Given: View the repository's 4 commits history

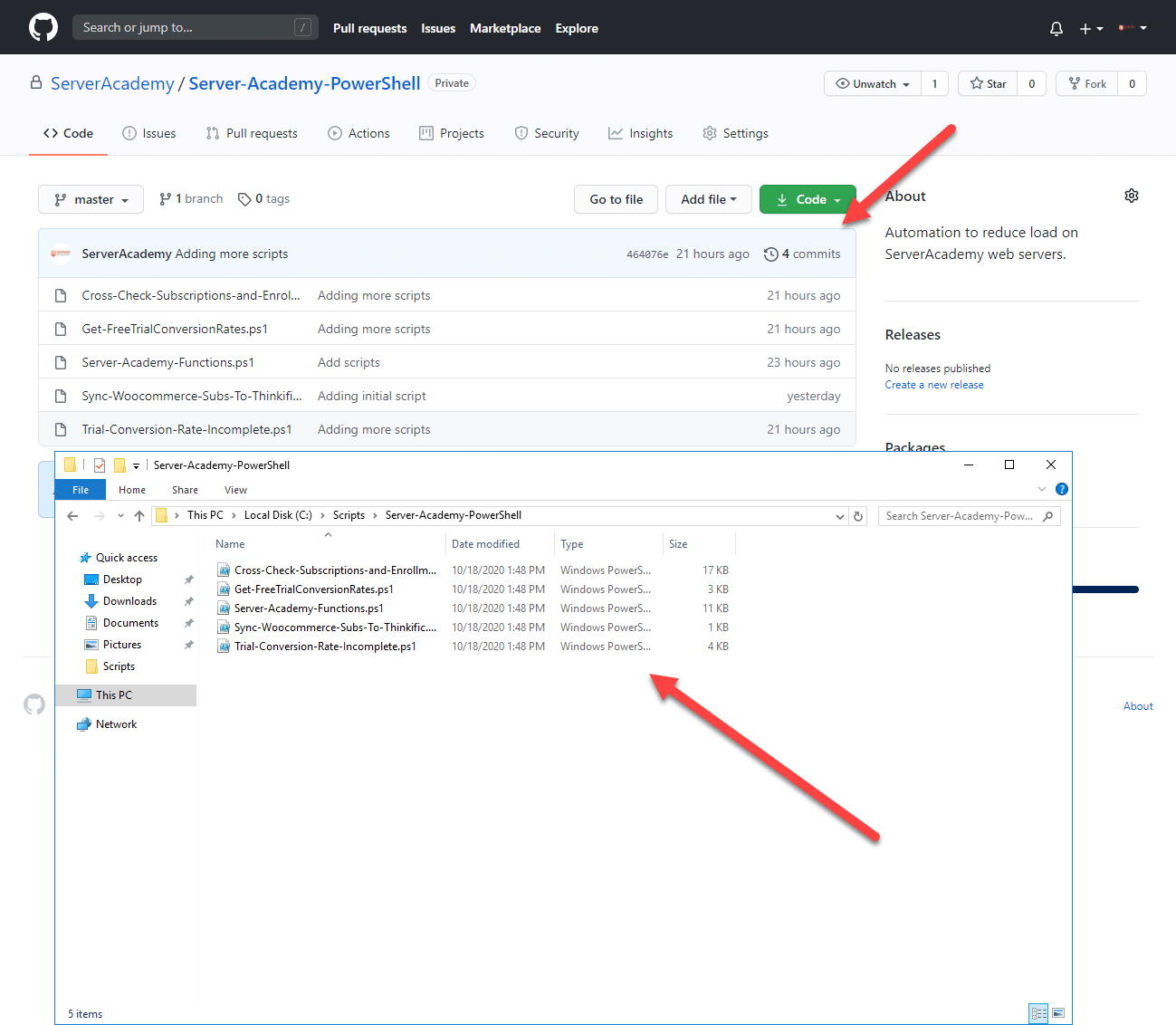Looking at the screenshot, I should coord(802,254).
